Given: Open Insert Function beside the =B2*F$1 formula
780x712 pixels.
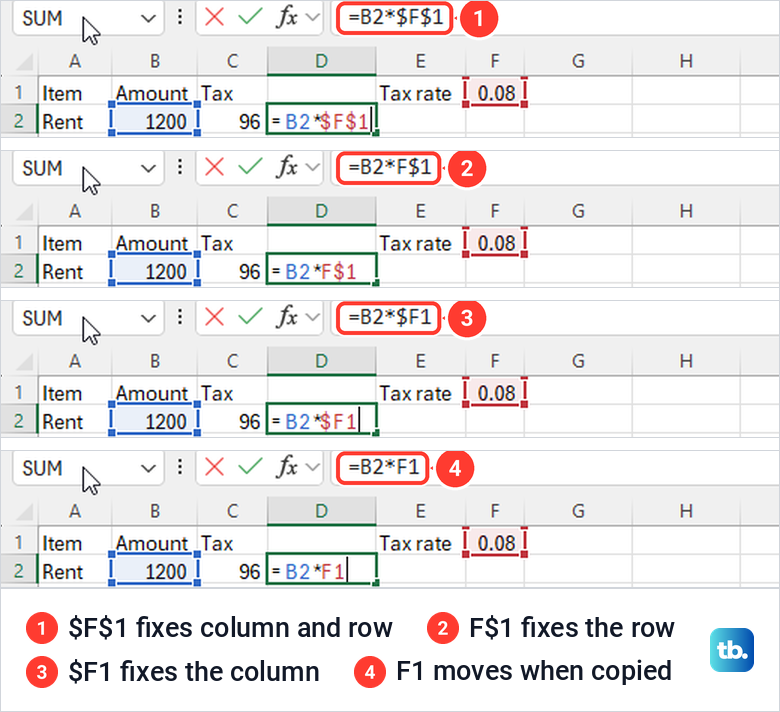Looking at the screenshot, I should (x=287, y=167).
